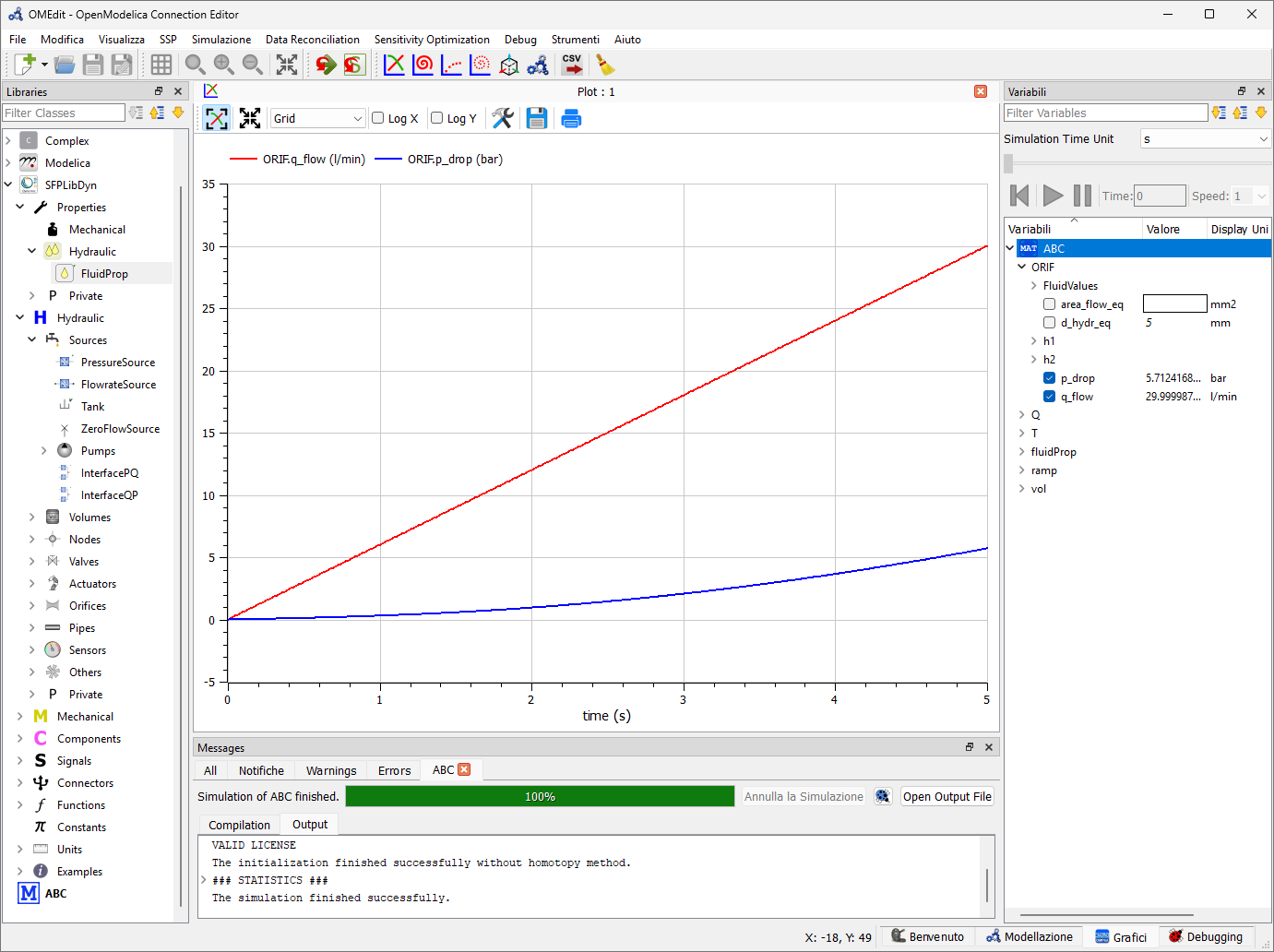The image size is (1274, 952).
Task: Open the Grid style dropdown
Action: click(x=318, y=118)
